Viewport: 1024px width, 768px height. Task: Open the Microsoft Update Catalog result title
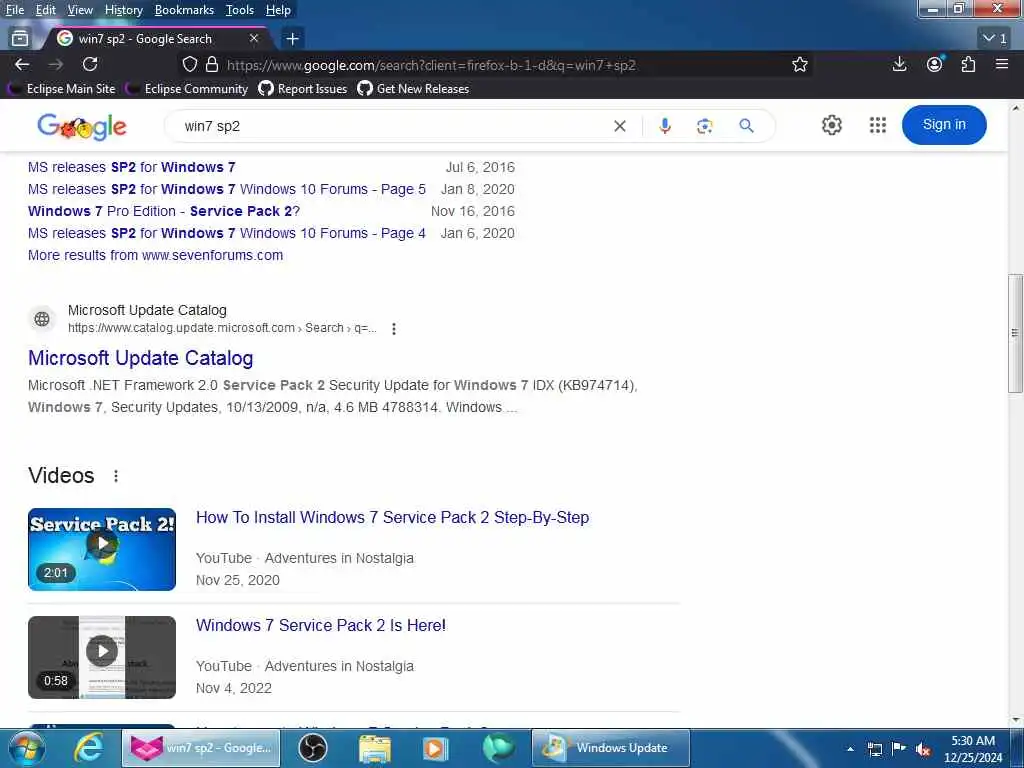tap(140, 358)
